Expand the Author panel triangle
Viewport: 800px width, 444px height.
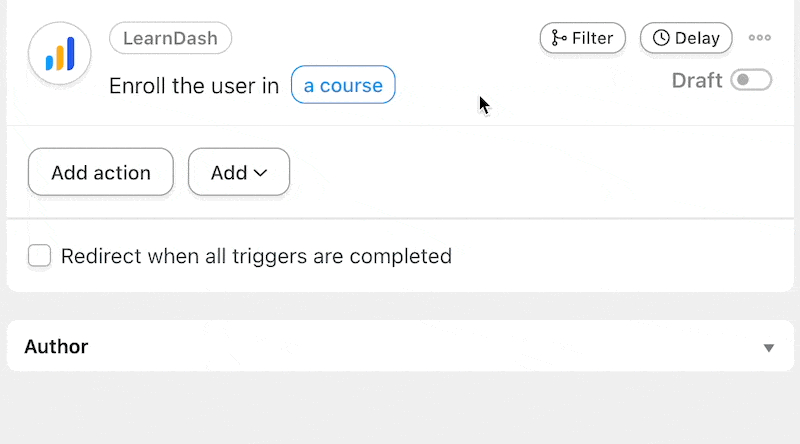[x=769, y=348]
